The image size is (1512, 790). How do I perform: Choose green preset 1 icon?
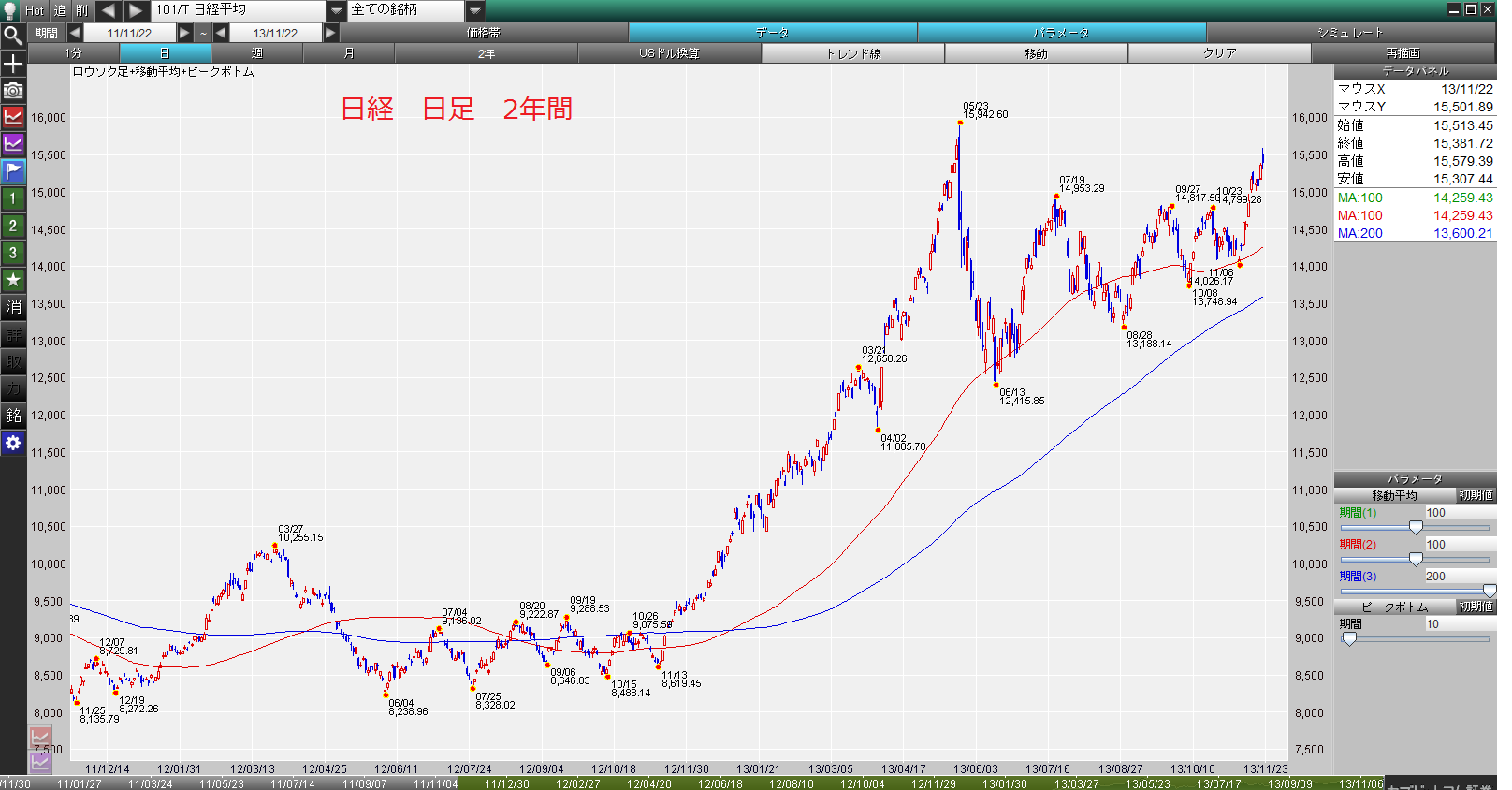[x=13, y=198]
